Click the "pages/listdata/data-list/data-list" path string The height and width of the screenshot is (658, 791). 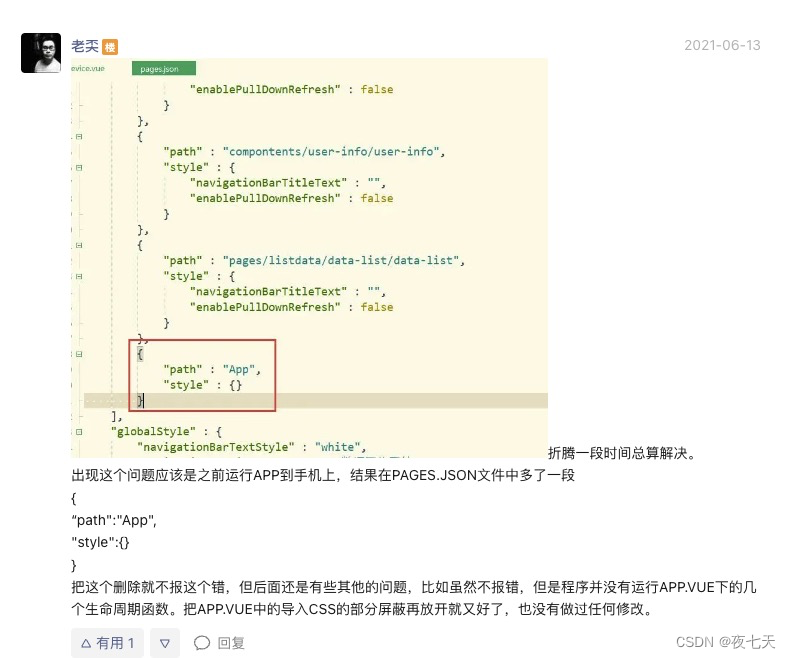342,260
